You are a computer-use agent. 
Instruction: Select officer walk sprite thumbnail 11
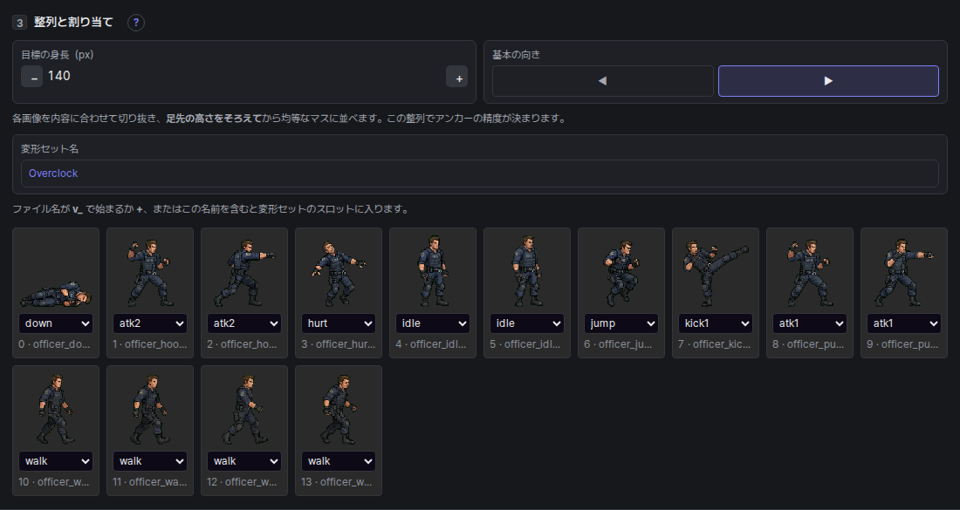[x=150, y=410]
